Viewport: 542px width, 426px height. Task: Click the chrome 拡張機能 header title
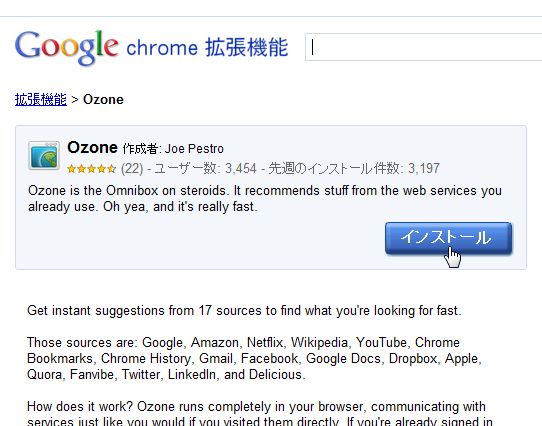pyautogui.click(x=207, y=47)
